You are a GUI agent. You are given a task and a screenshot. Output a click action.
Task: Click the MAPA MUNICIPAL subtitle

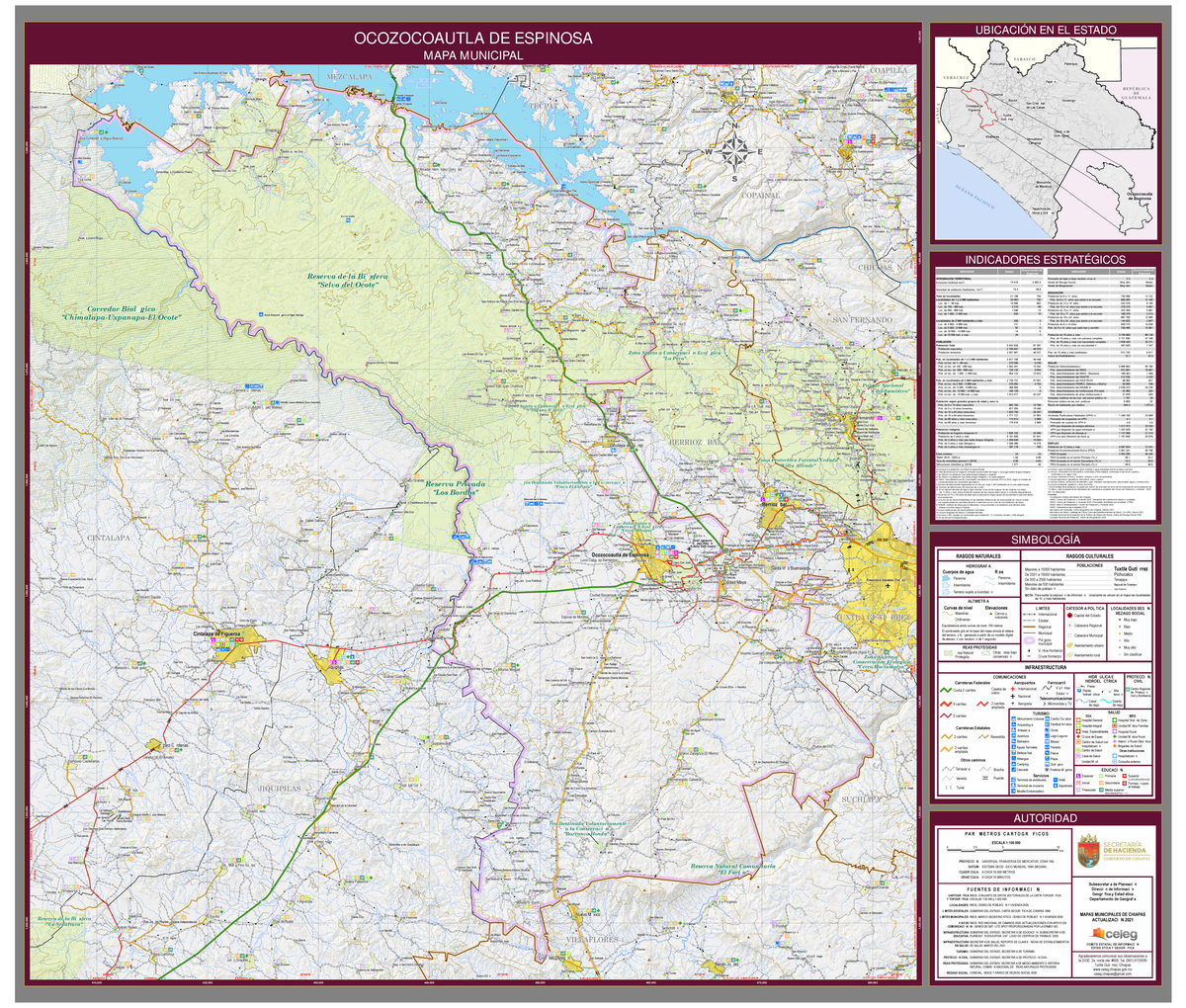click(473, 55)
